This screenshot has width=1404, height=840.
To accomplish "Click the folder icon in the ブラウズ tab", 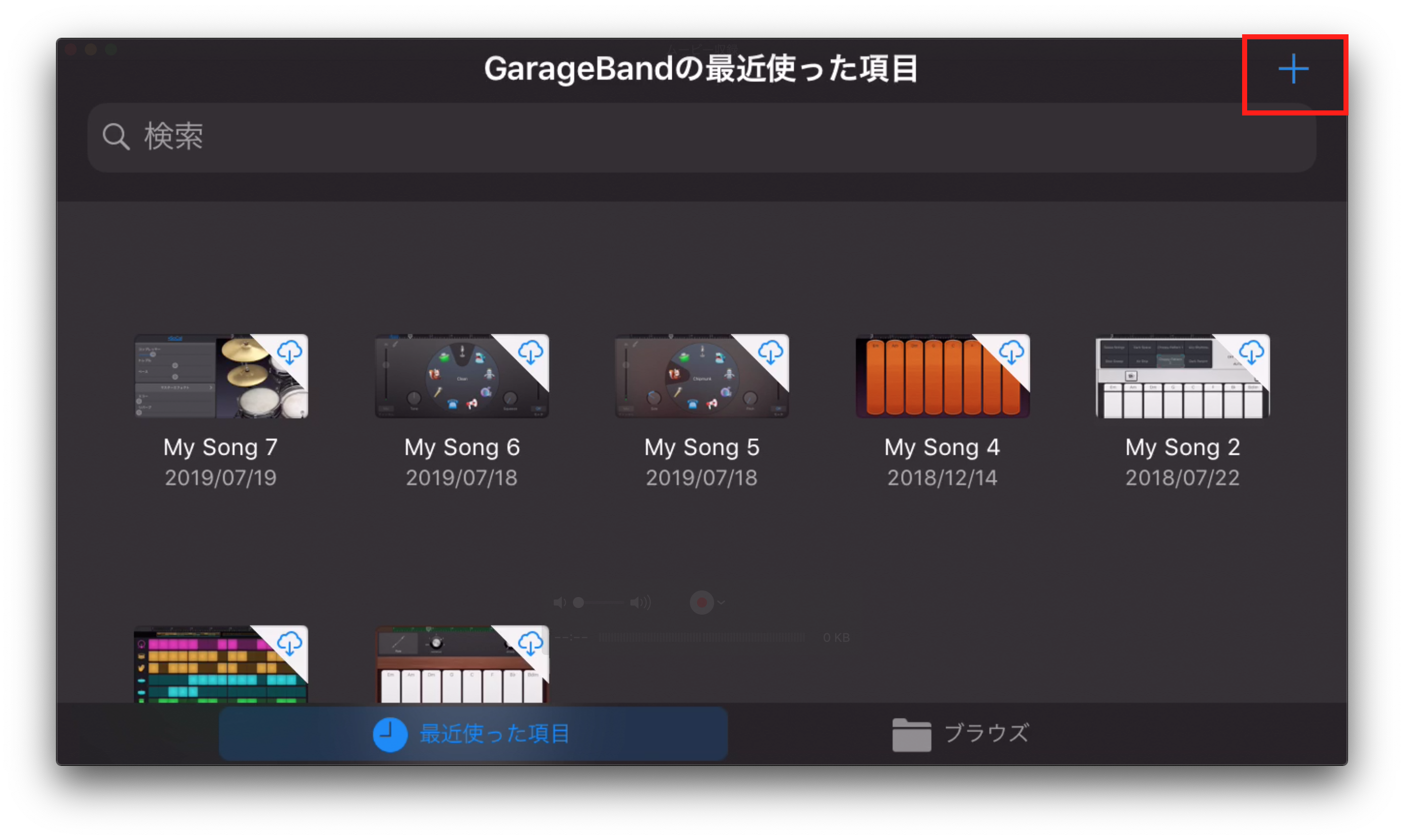I will pos(911,735).
